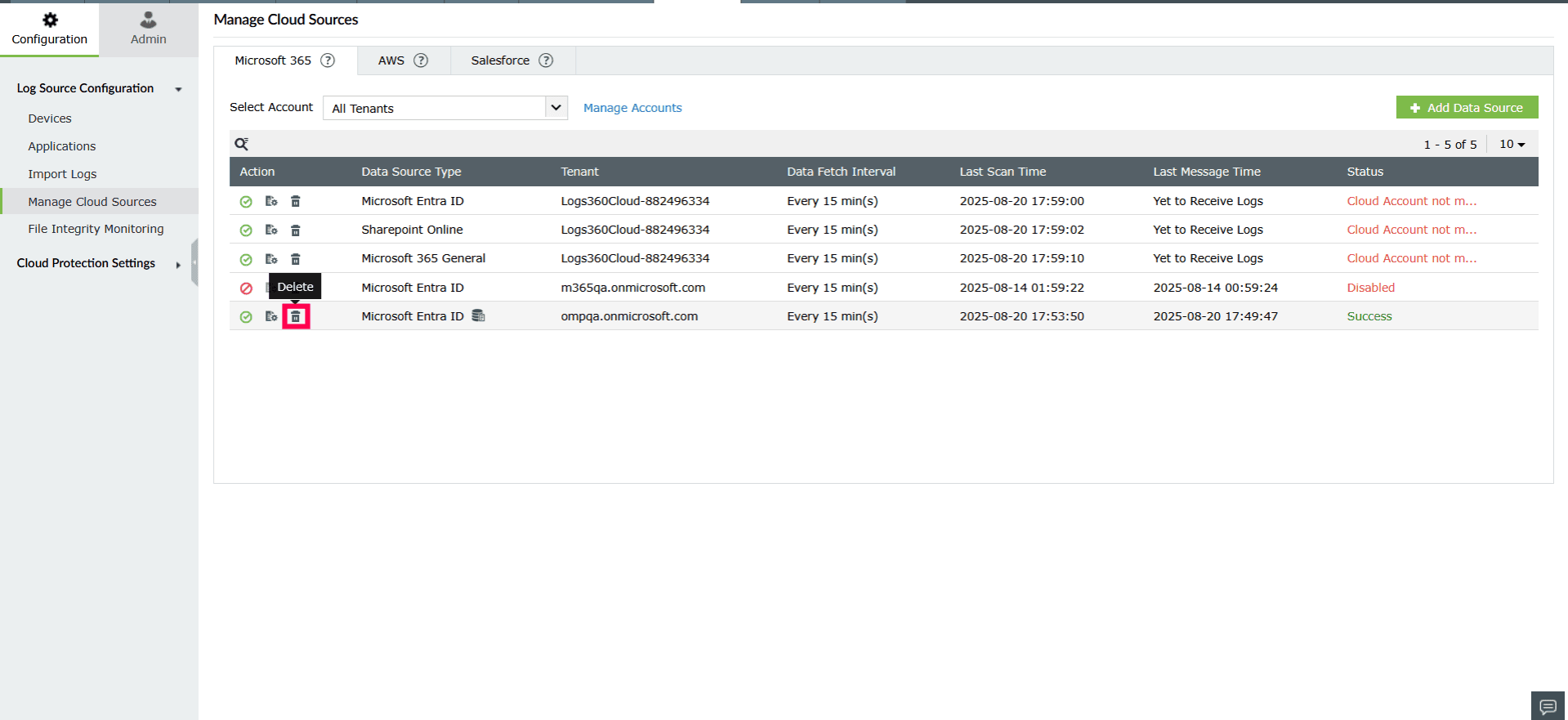The height and width of the screenshot is (720, 1568).
Task: Disable the Logs360Cloud Microsoft Entra ID source
Action: tap(246, 202)
